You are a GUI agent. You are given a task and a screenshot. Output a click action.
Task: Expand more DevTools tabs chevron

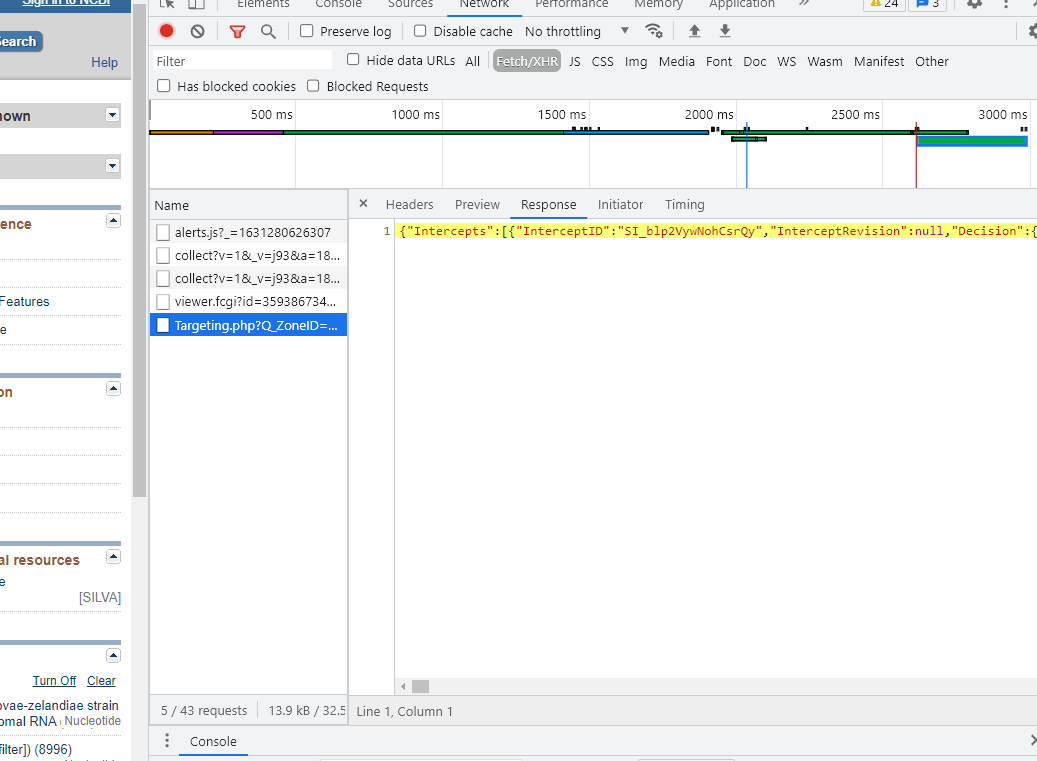pyautogui.click(x=805, y=4)
